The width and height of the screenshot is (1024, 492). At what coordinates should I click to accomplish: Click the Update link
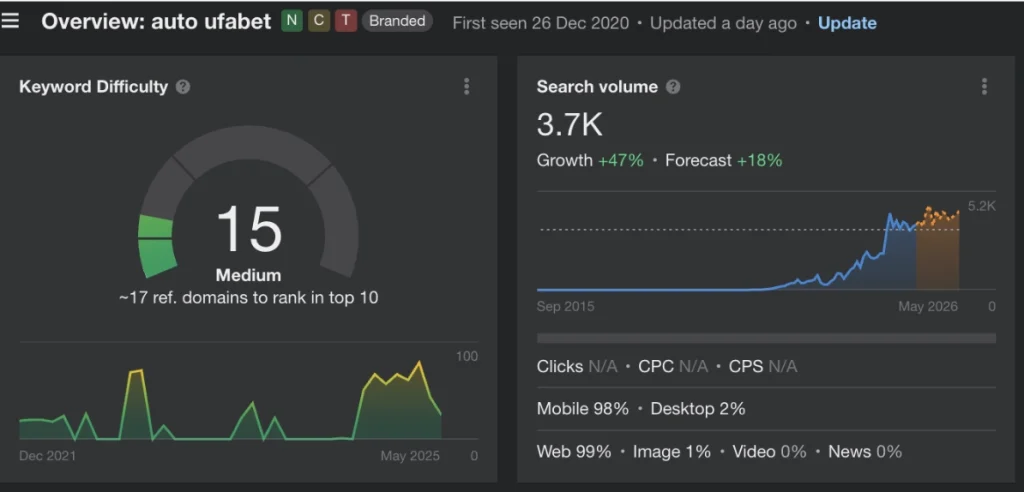847,23
